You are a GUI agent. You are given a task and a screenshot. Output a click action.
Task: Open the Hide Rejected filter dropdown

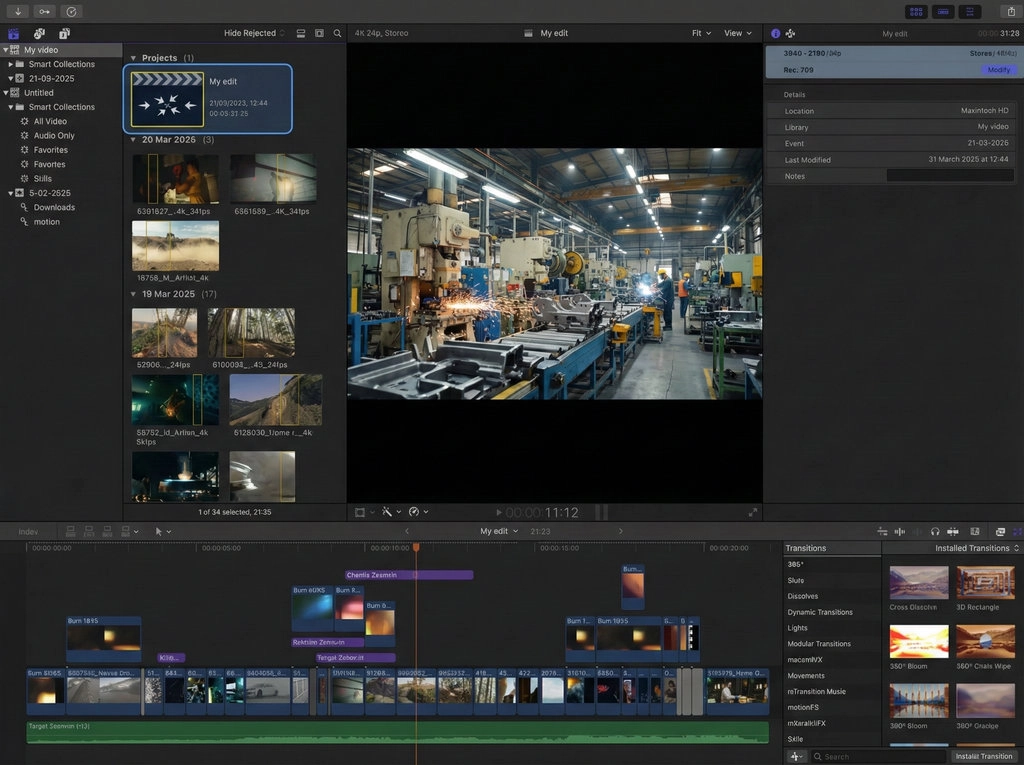(254, 33)
